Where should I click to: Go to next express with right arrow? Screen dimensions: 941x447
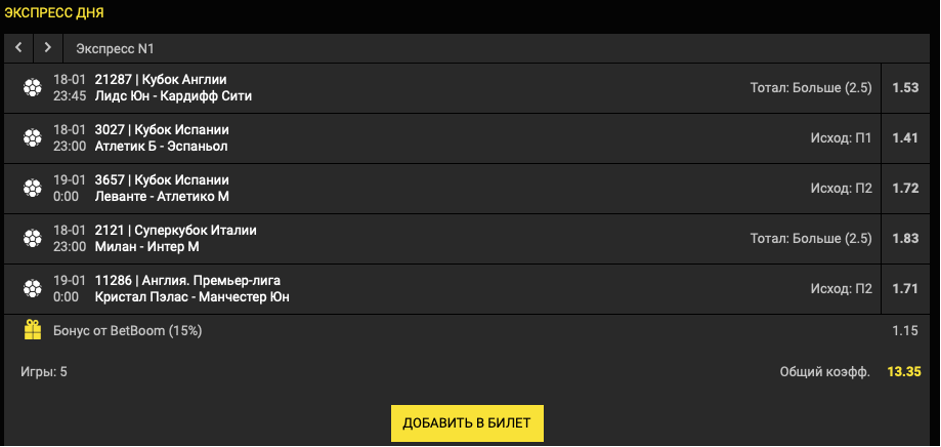coord(47,48)
